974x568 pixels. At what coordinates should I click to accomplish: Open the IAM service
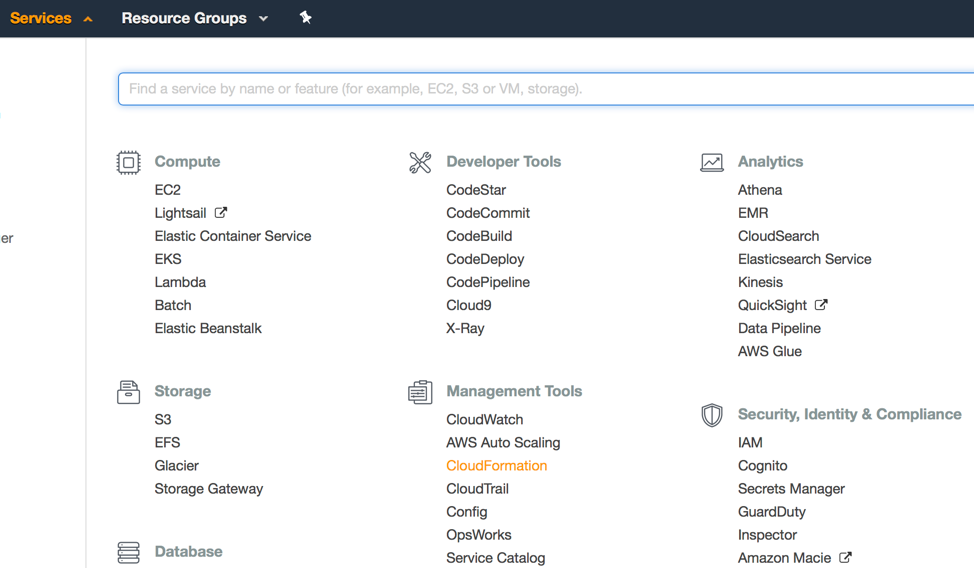pos(750,442)
